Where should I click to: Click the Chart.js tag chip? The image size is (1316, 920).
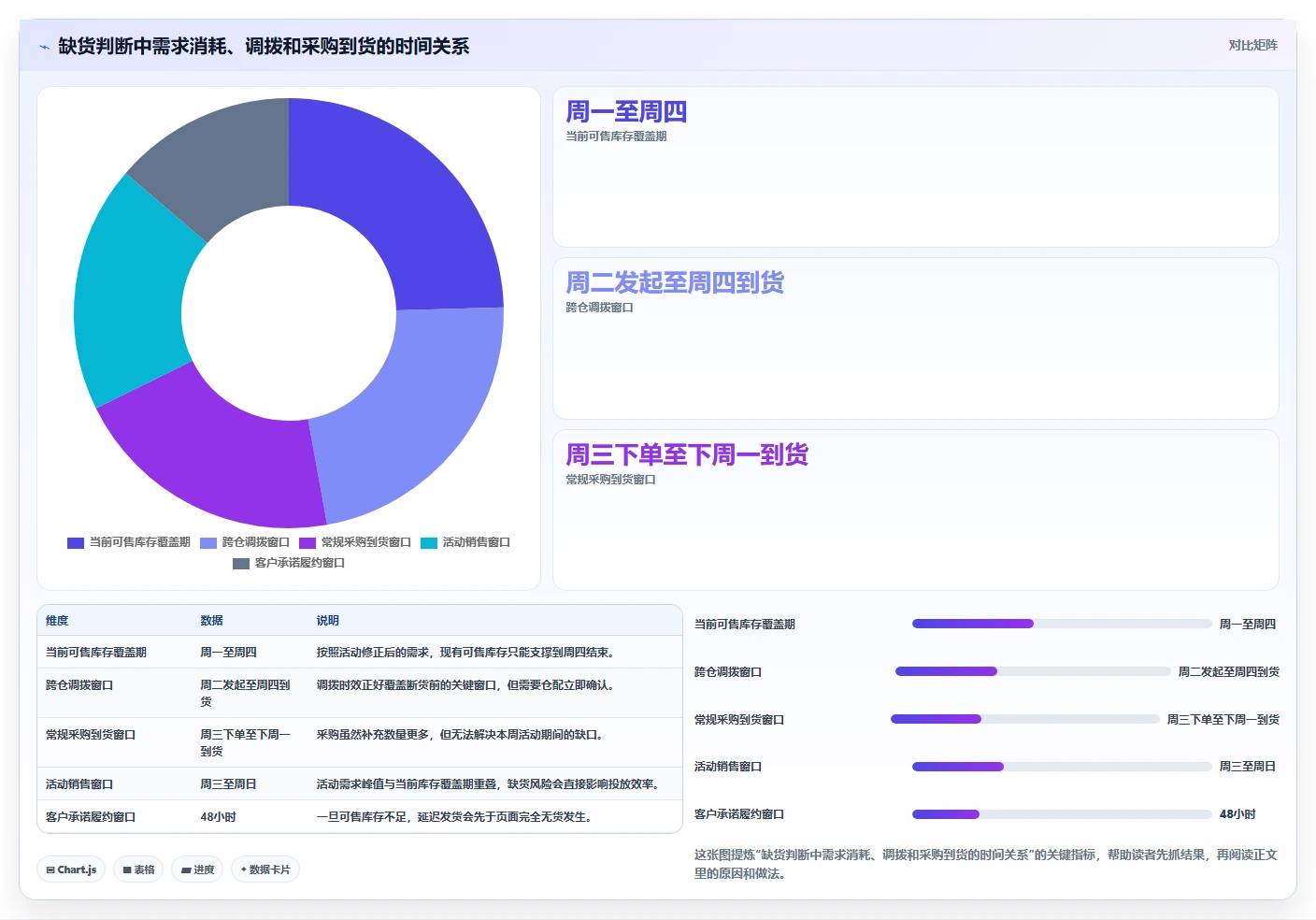71,870
